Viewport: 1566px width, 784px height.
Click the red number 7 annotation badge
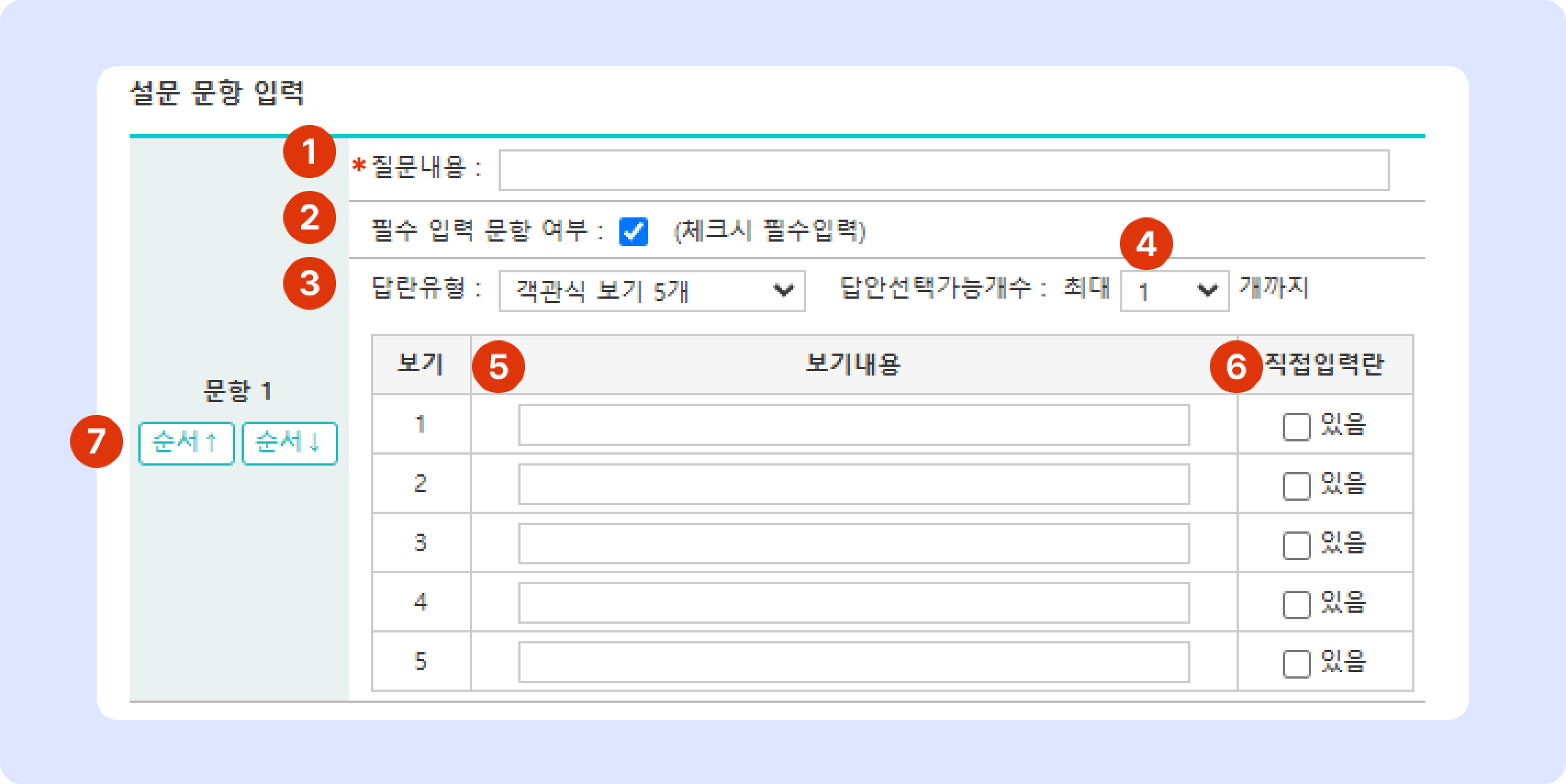coord(97,441)
